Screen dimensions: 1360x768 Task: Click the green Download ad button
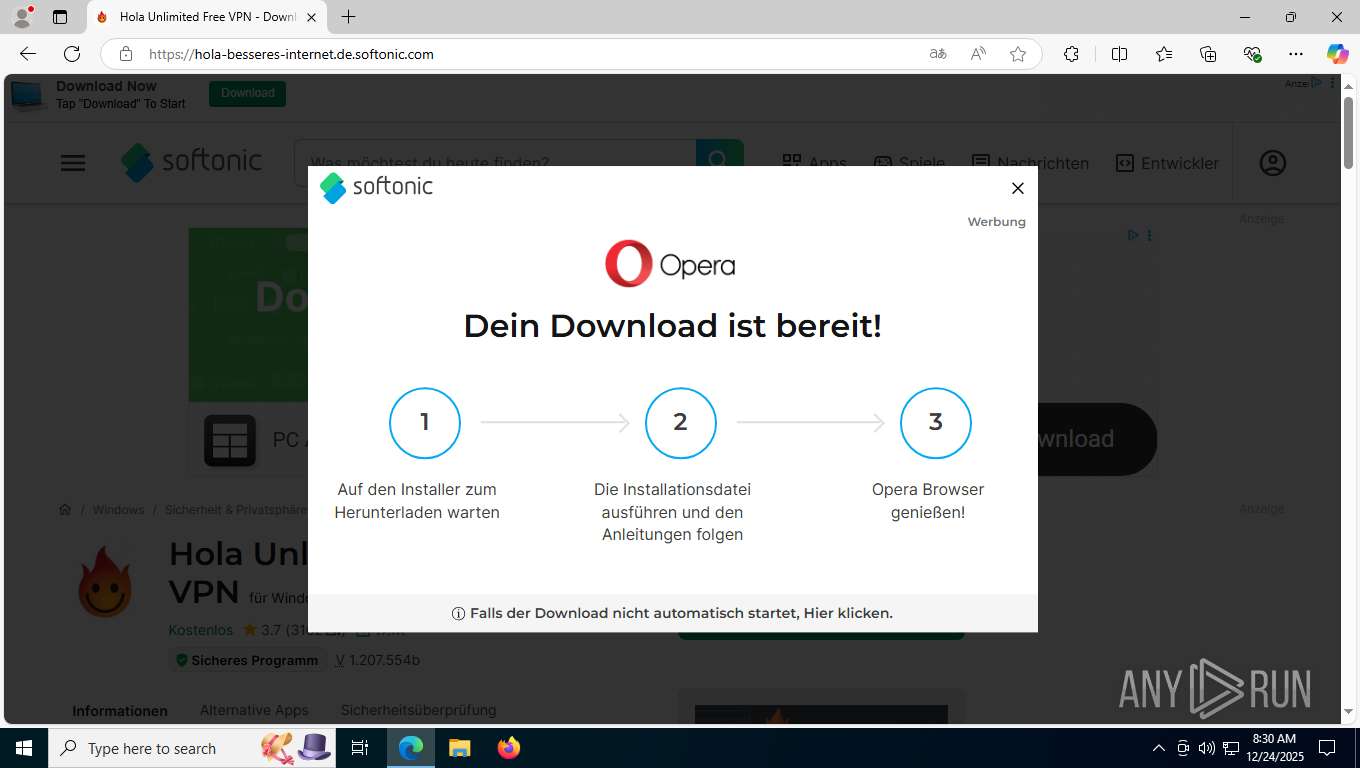(247, 93)
